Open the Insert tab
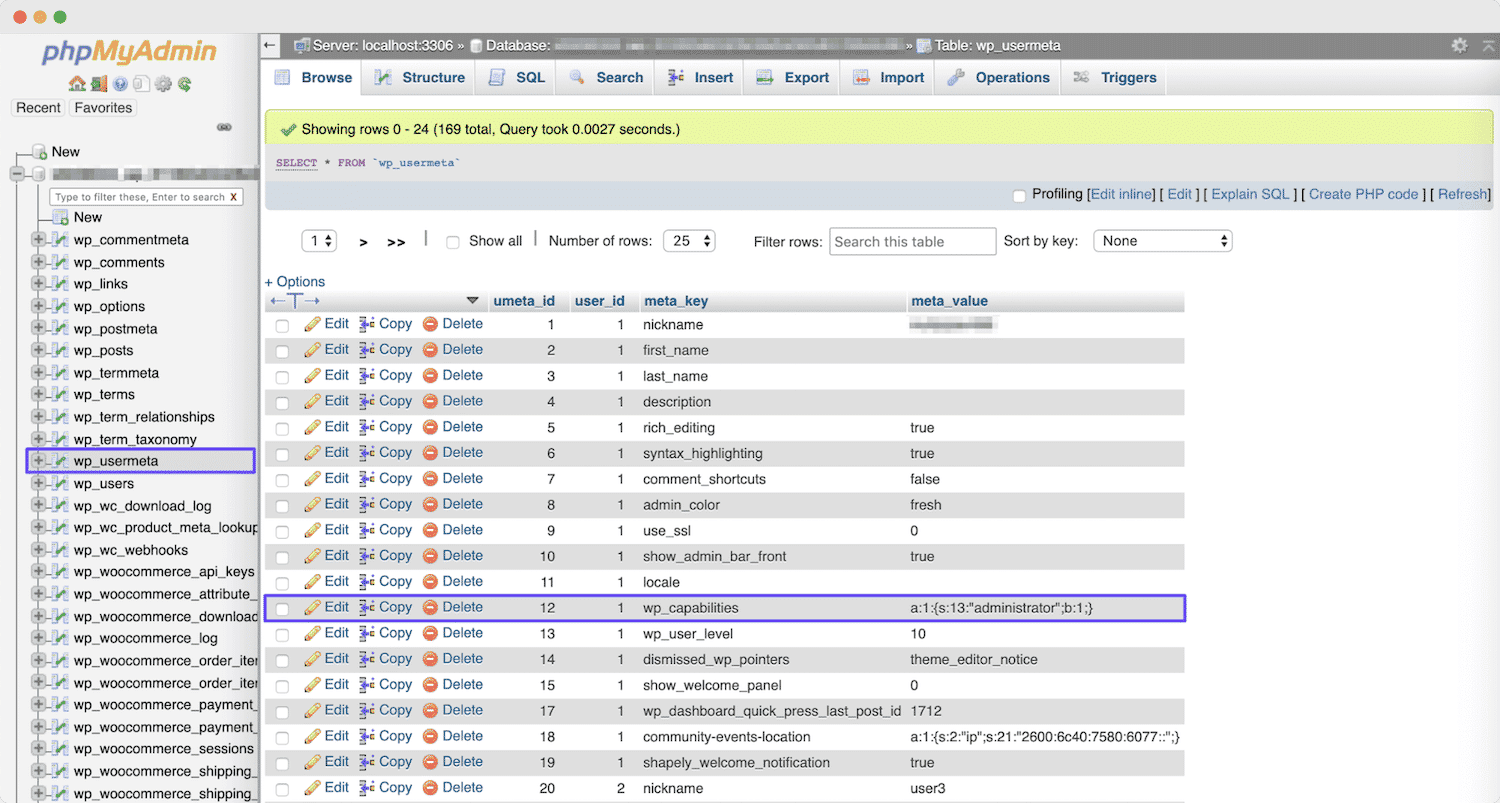The image size is (1500, 803). pos(700,78)
